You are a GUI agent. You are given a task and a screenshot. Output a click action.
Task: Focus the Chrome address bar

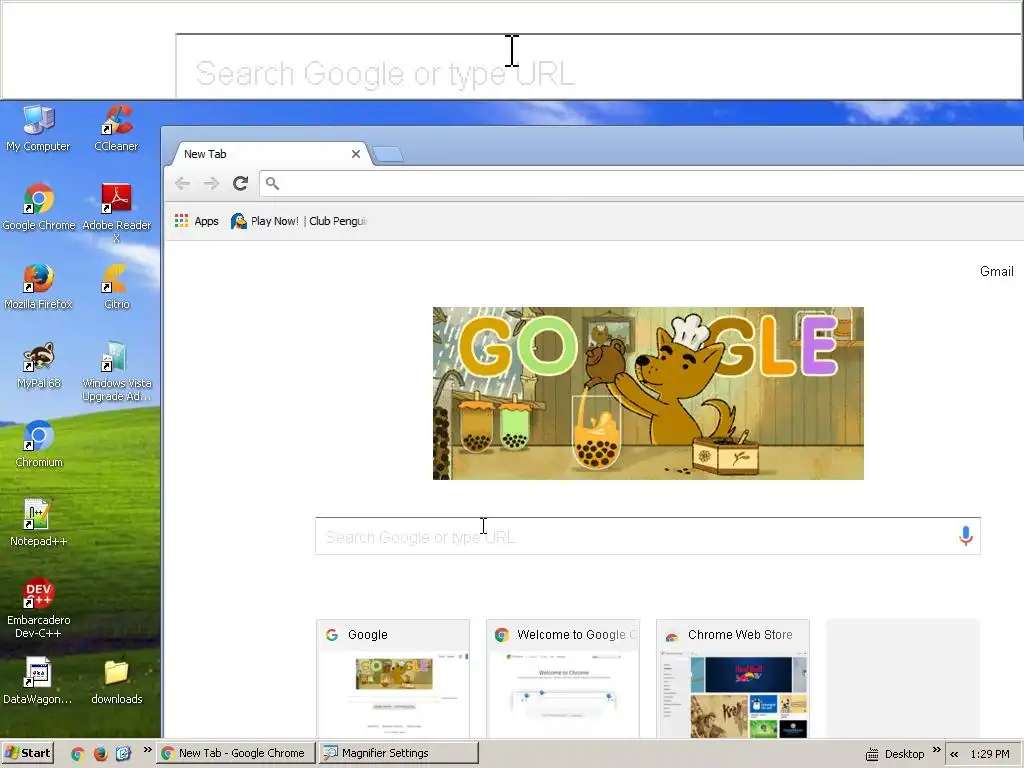click(x=643, y=184)
